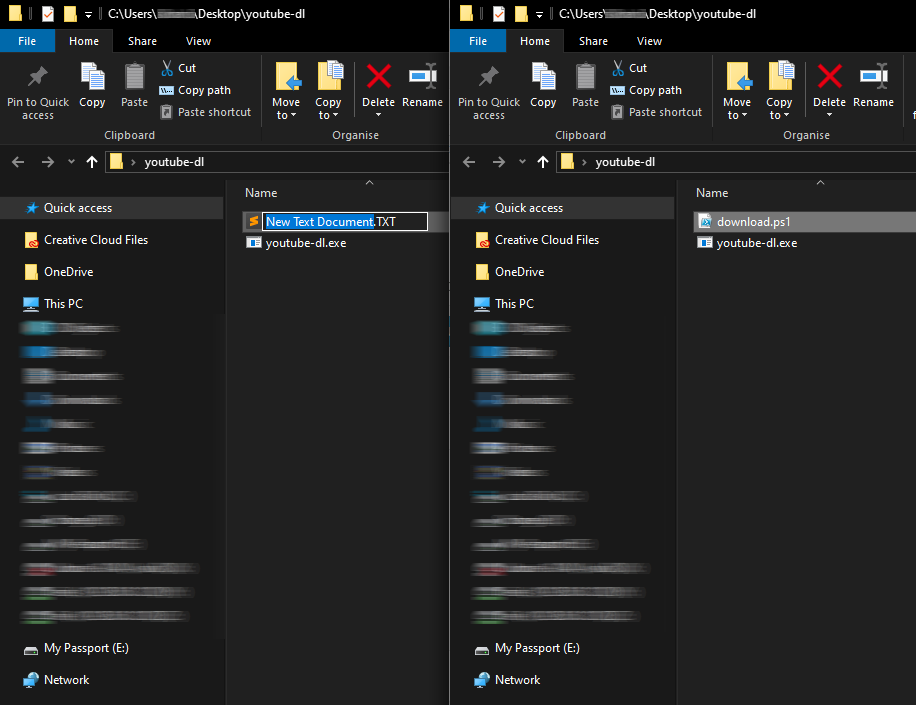Click the Back arrow in the left window
The image size is (916, 705).
[18, 162]
